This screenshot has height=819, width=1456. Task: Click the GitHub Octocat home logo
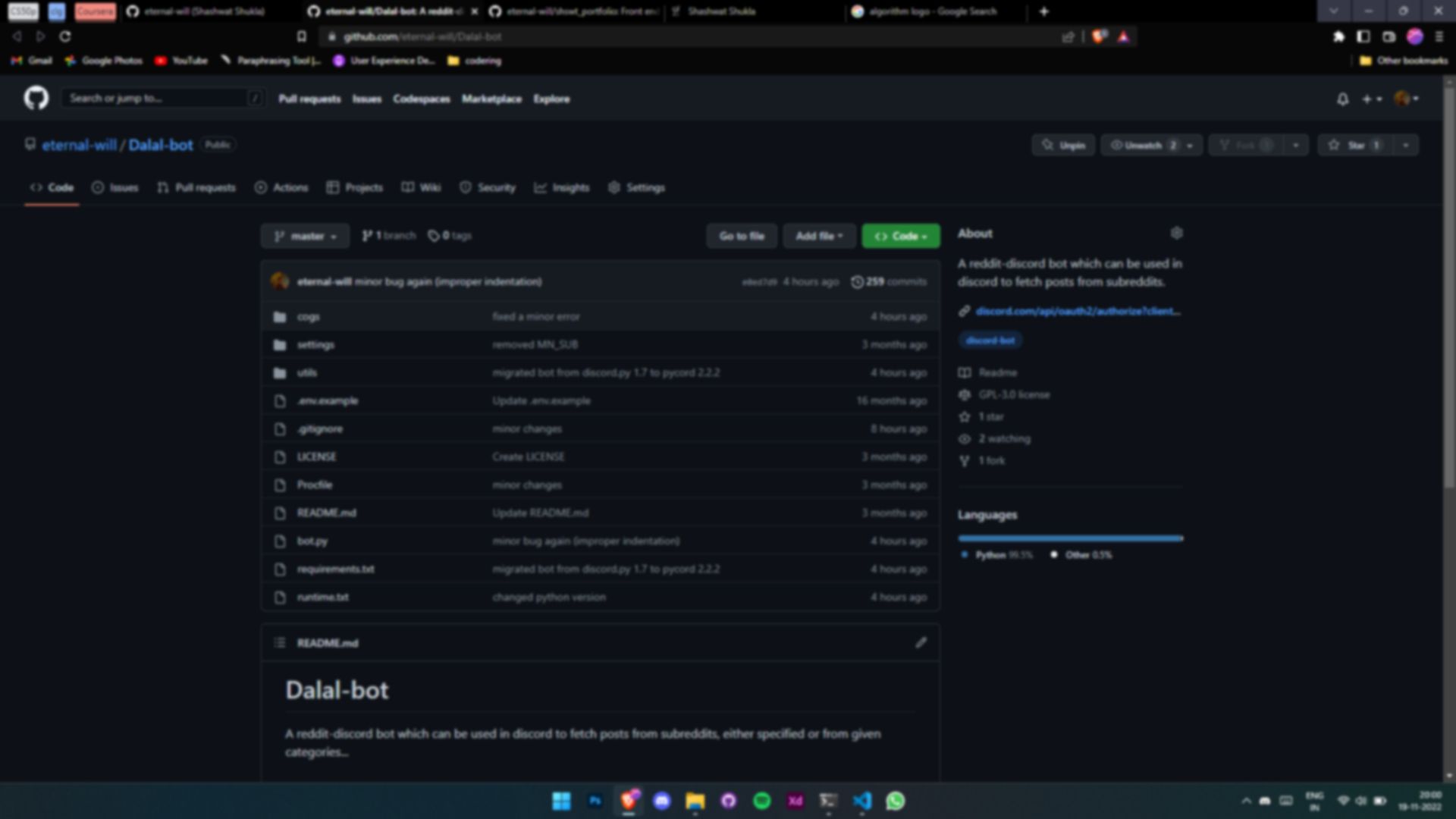36,99
